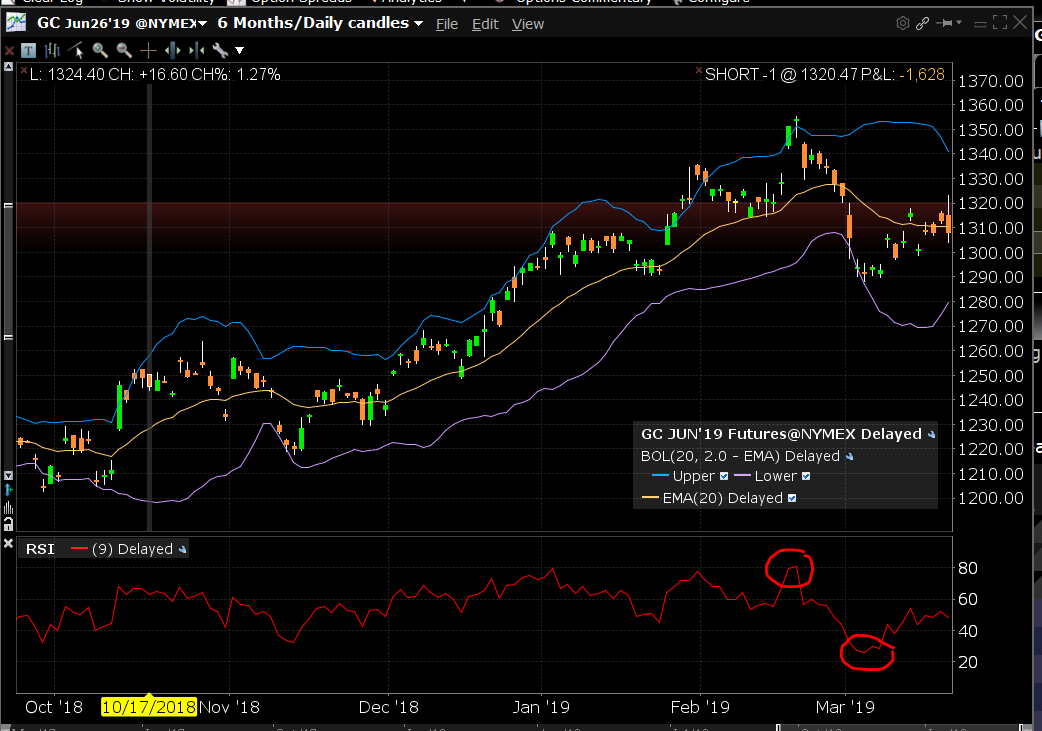1042x731 pixels.
Task: Open the View menu
Action: 528,24
